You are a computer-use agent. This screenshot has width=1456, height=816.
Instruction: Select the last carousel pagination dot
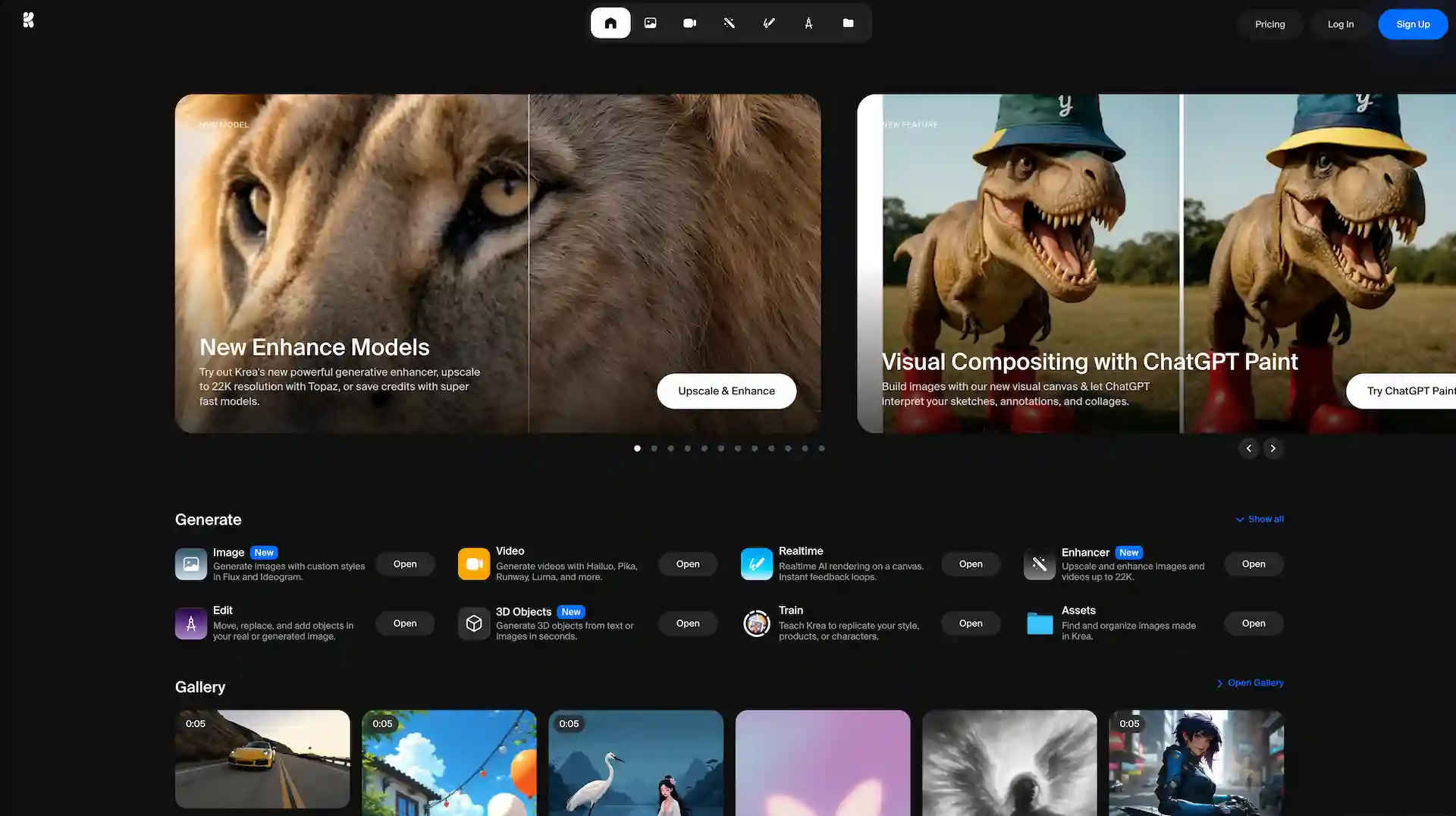point(821,448)
